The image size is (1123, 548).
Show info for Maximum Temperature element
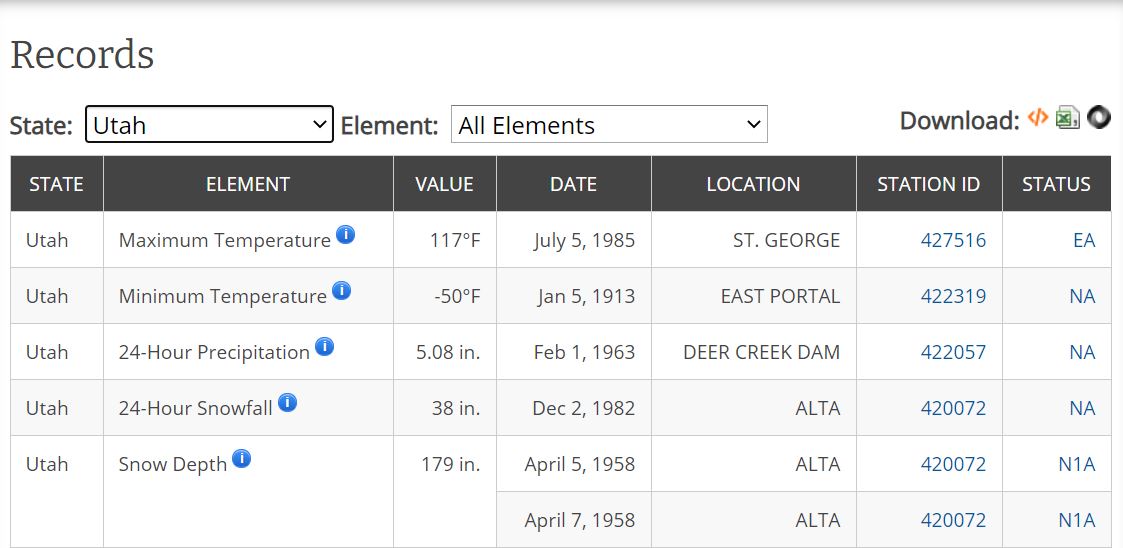click(345, 235)
